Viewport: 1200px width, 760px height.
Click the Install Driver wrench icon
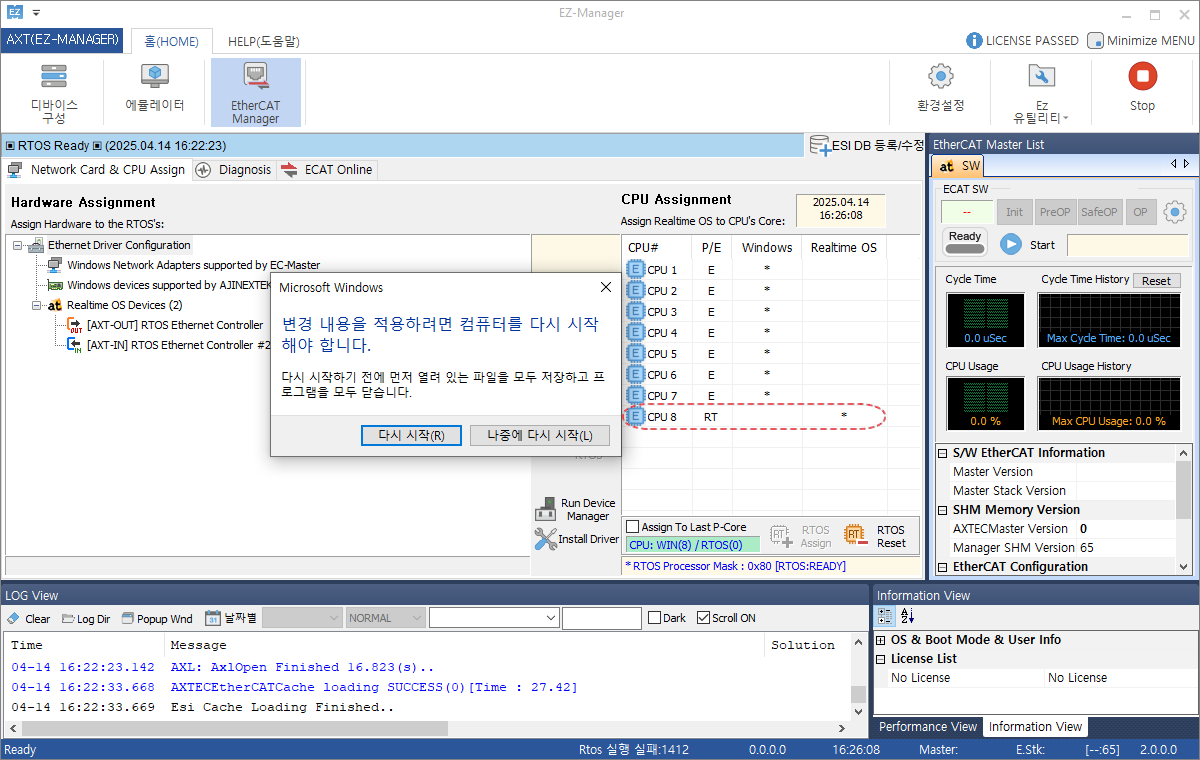pos(545,539)
